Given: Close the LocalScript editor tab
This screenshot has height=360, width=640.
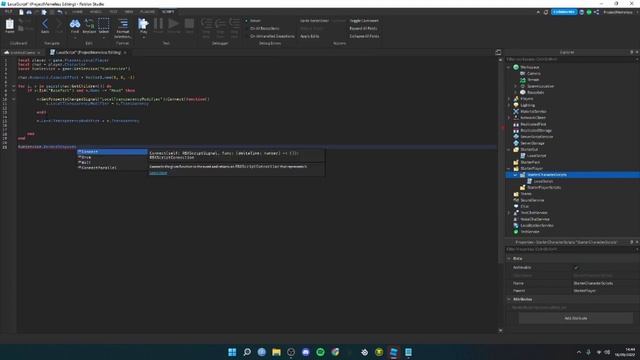Looking at the screenshot, I should (x=125, y=52).
